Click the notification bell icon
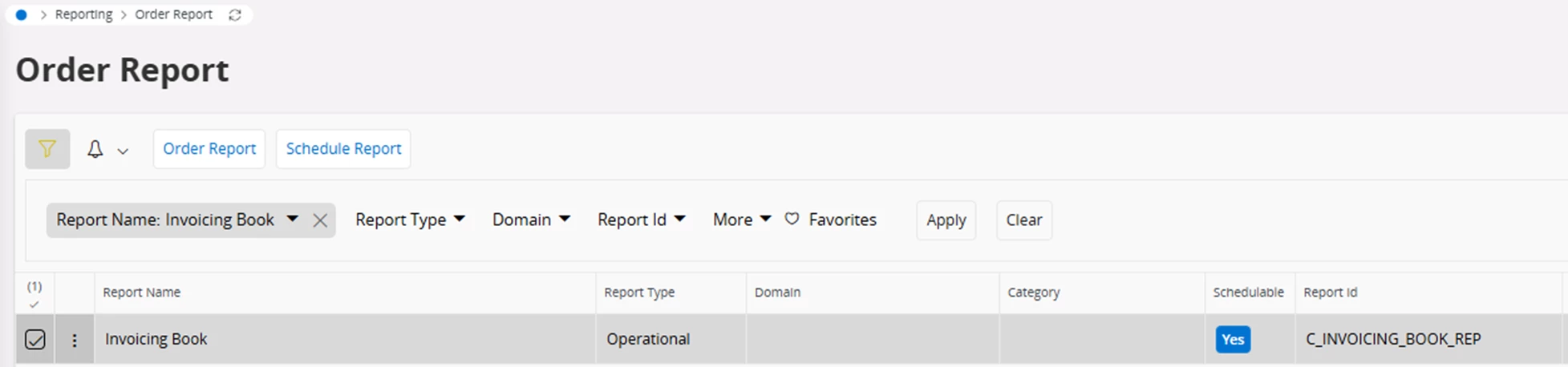This screenshot has width=1568, height=367. tap(95, 149)
